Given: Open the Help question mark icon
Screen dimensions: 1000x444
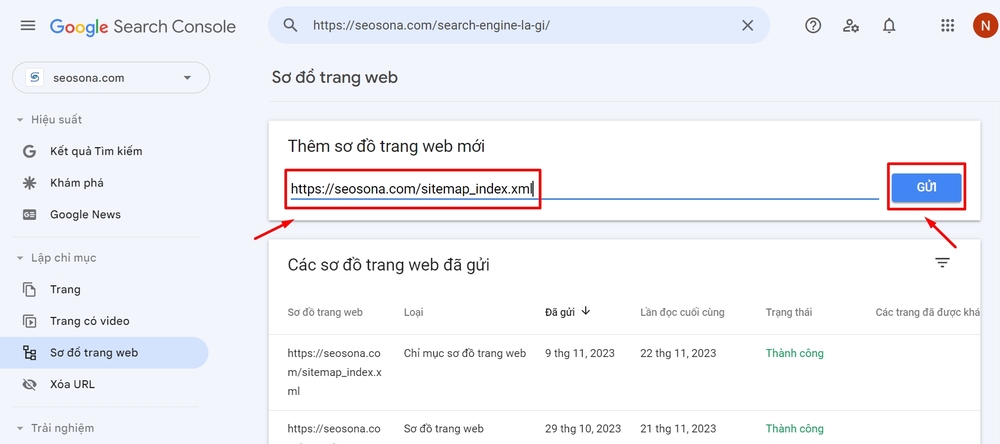Looking at the screenshot, I should click(812, 26).
